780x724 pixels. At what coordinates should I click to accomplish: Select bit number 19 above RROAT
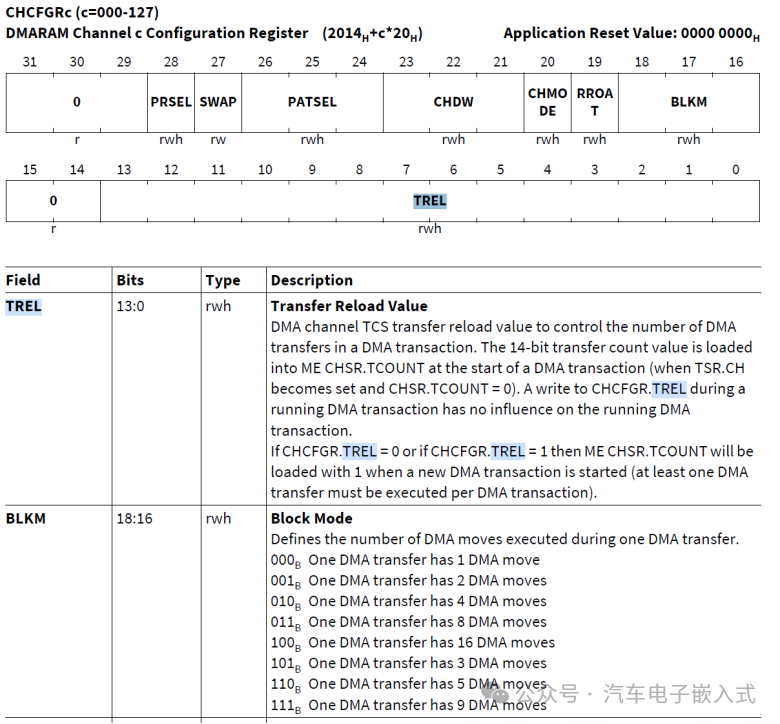click(595, 62)
